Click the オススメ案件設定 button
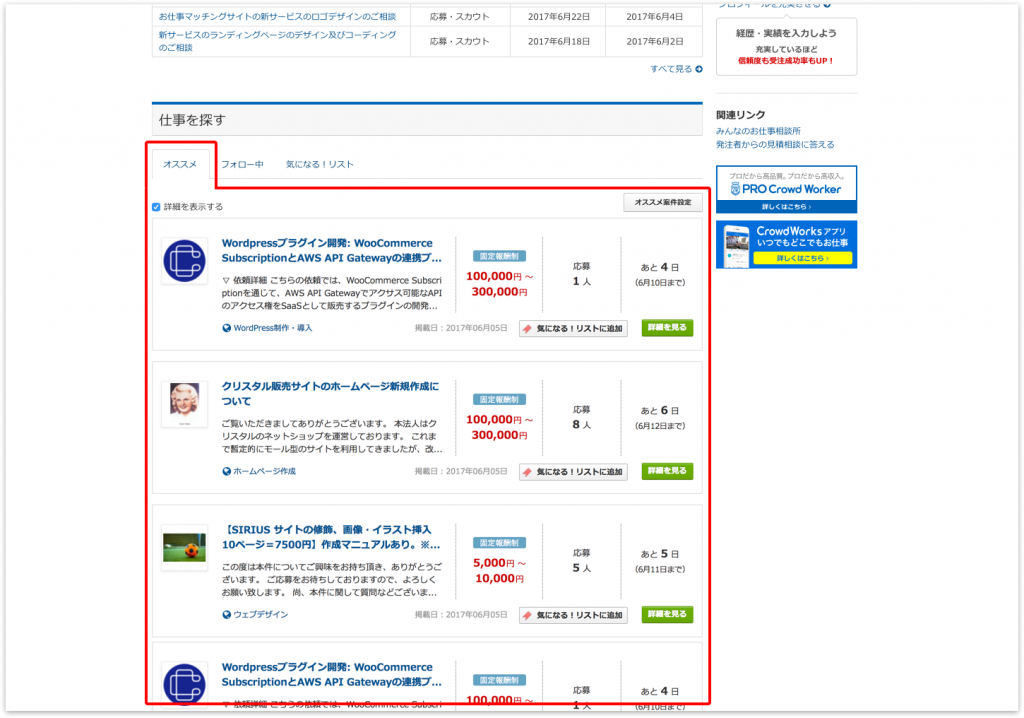This screenshot has height=718, width=1024. [662, 202]
